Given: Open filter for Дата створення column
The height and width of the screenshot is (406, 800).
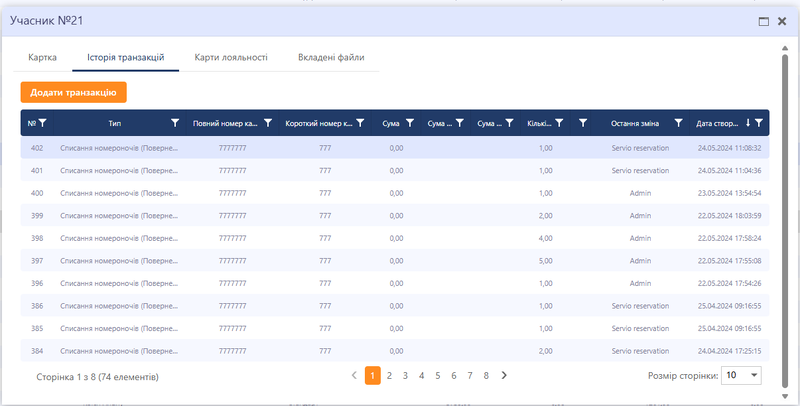Looking at the screenshot, I should [x=760, y=123].
